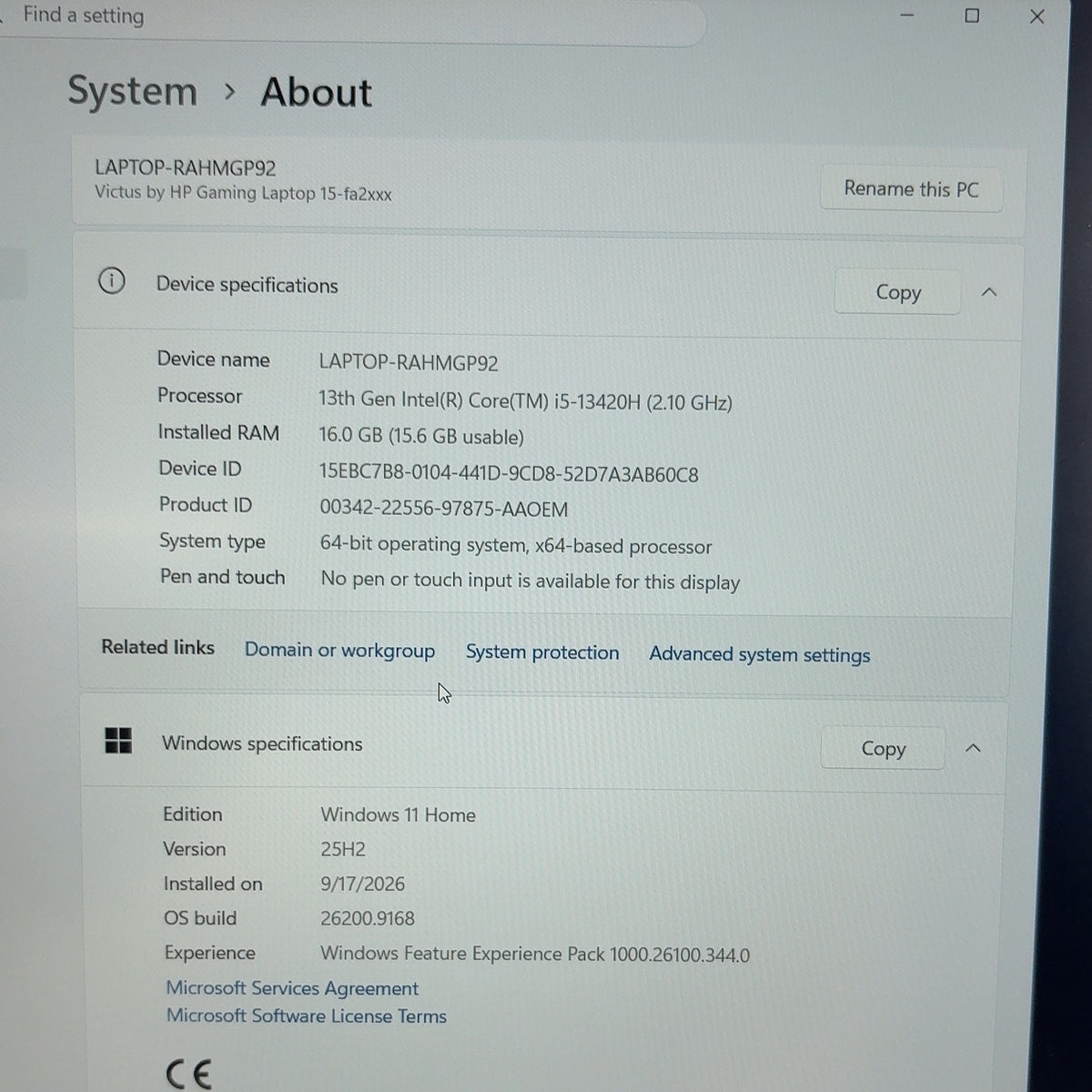Click the Rename this PC button
The height and width of the screenshot is (1092, 1092).
pyautogui.click(x=911, y=189)
